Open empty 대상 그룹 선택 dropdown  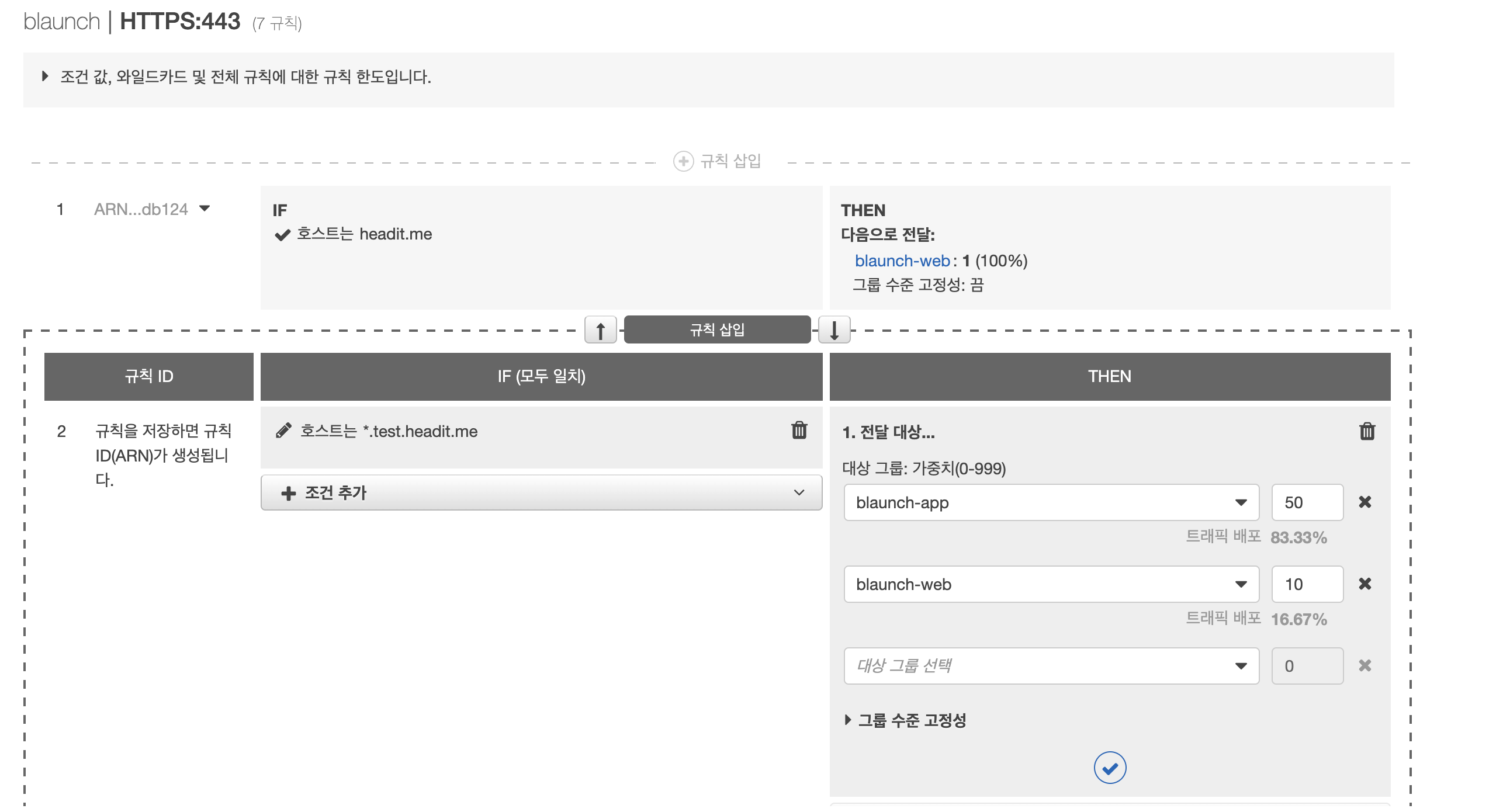1051,666
